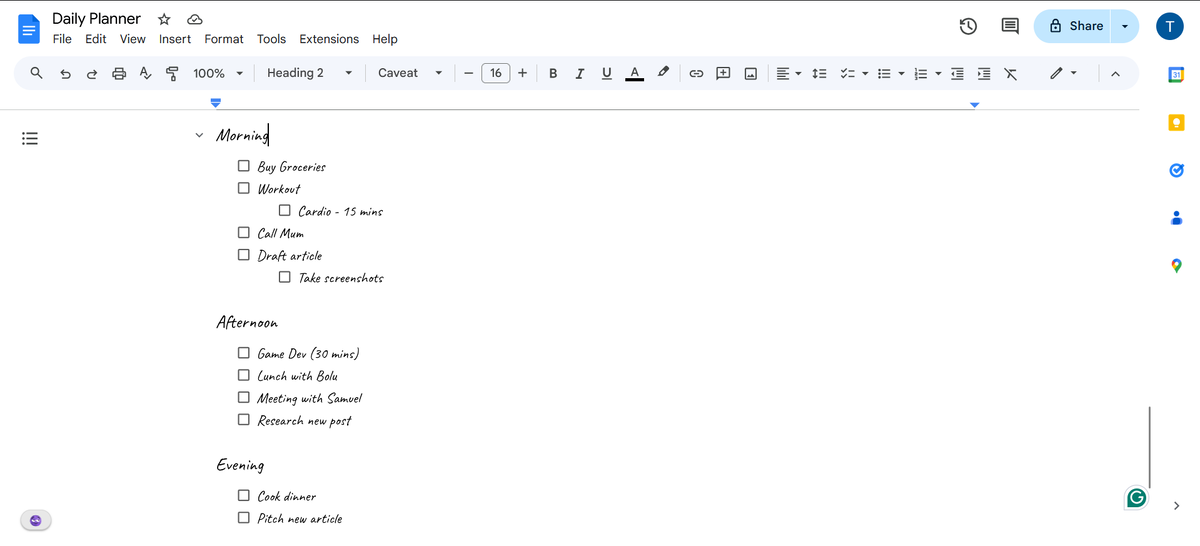Open Google Keep side panel
1200x546 pixels.
point(1176,122)
